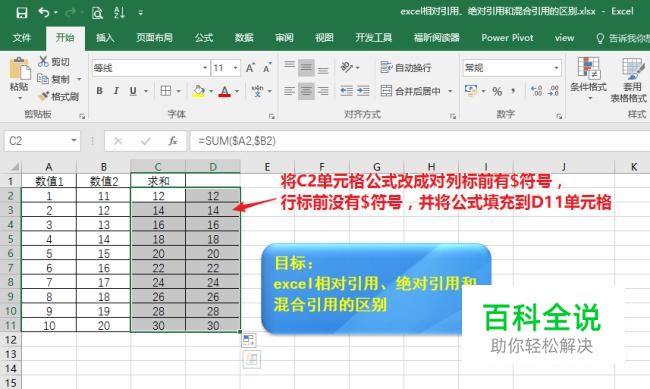Open the font name dropdown (等线)
650x389 pixels.
tap(205, 68)
